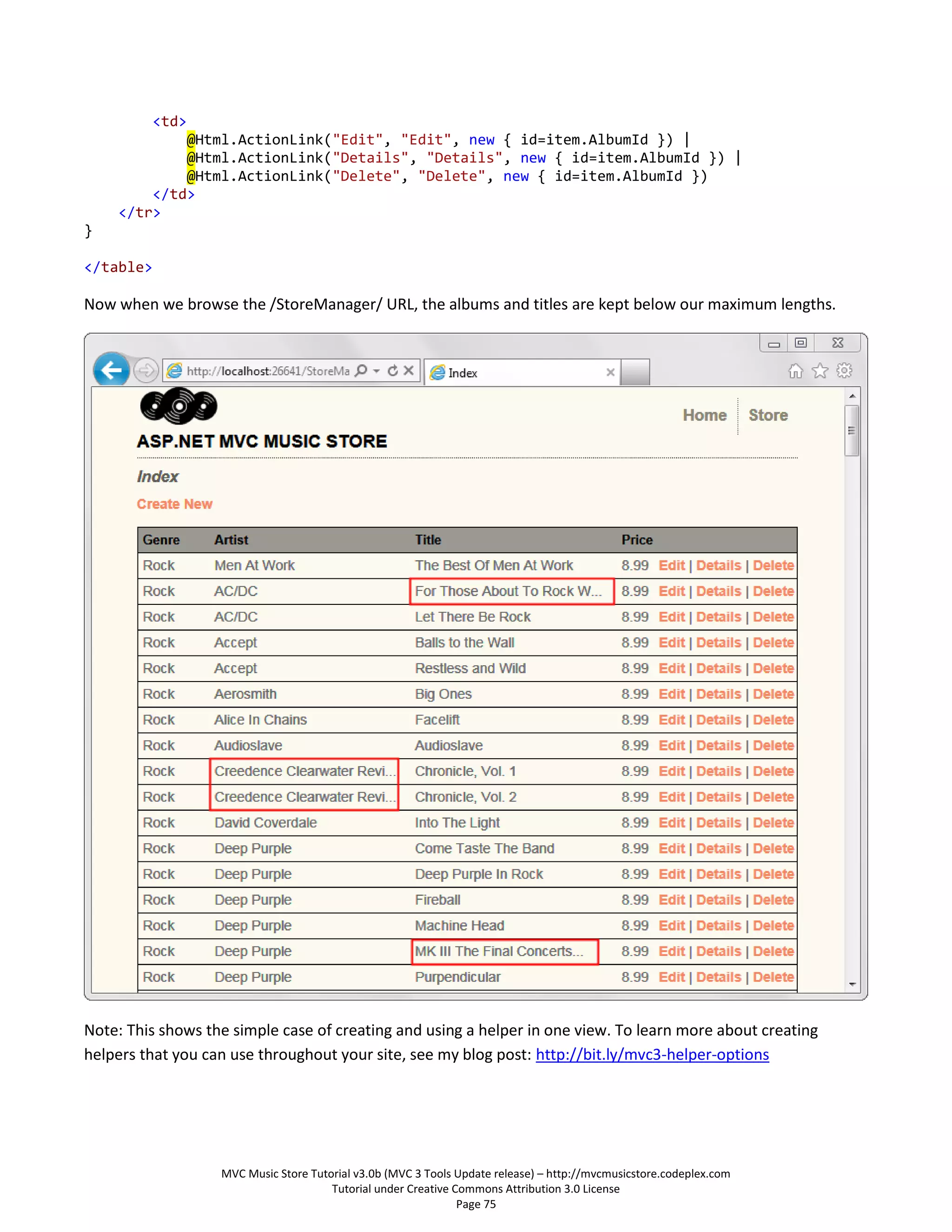
Task: Click Edit for Come Taste The Band
Action: tap(672, 849)
